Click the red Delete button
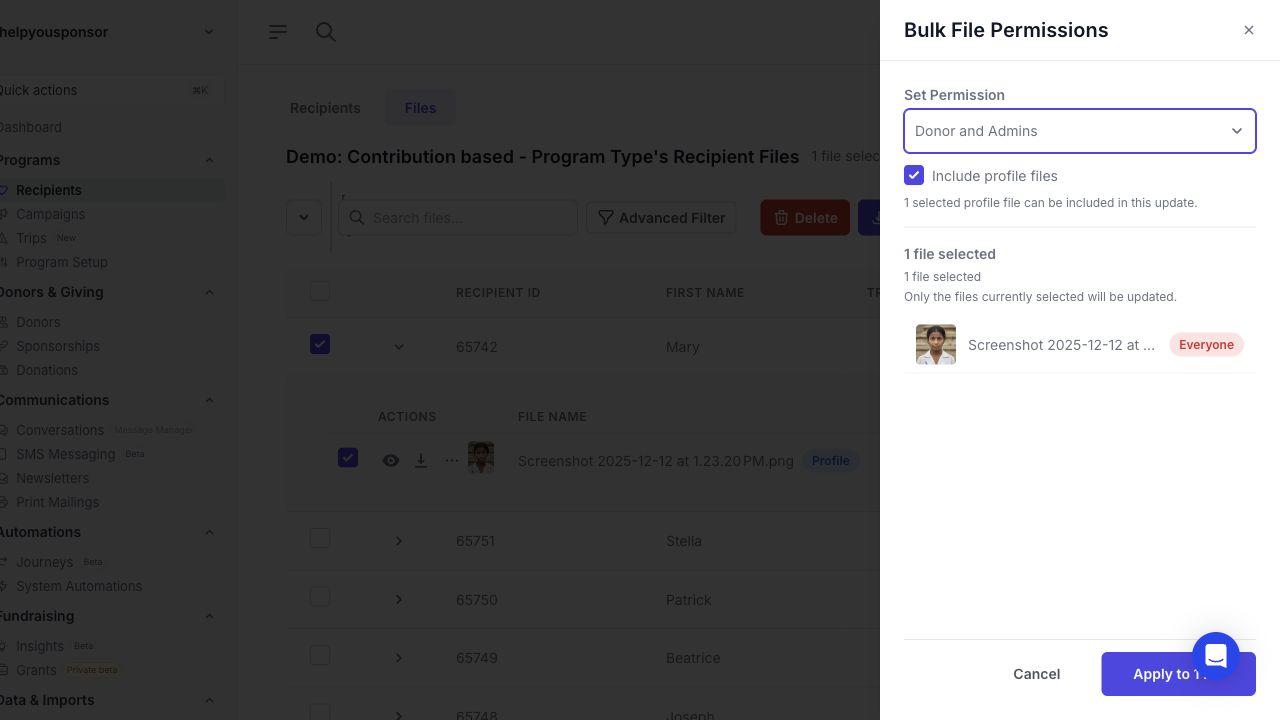The image size is (1280, 720). (805, 218)
